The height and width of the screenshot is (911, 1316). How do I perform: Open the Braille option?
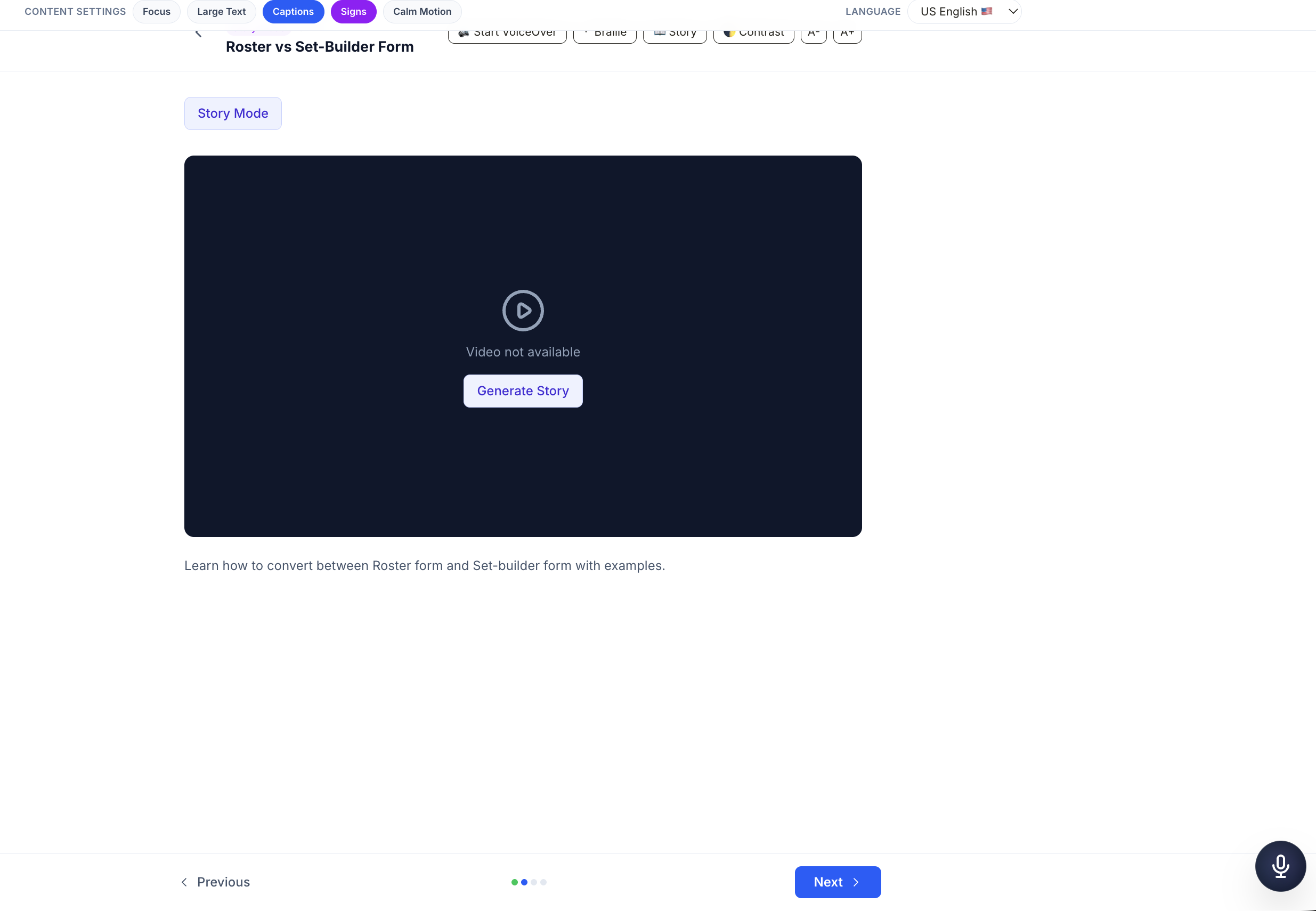click(x=604, y=36)
